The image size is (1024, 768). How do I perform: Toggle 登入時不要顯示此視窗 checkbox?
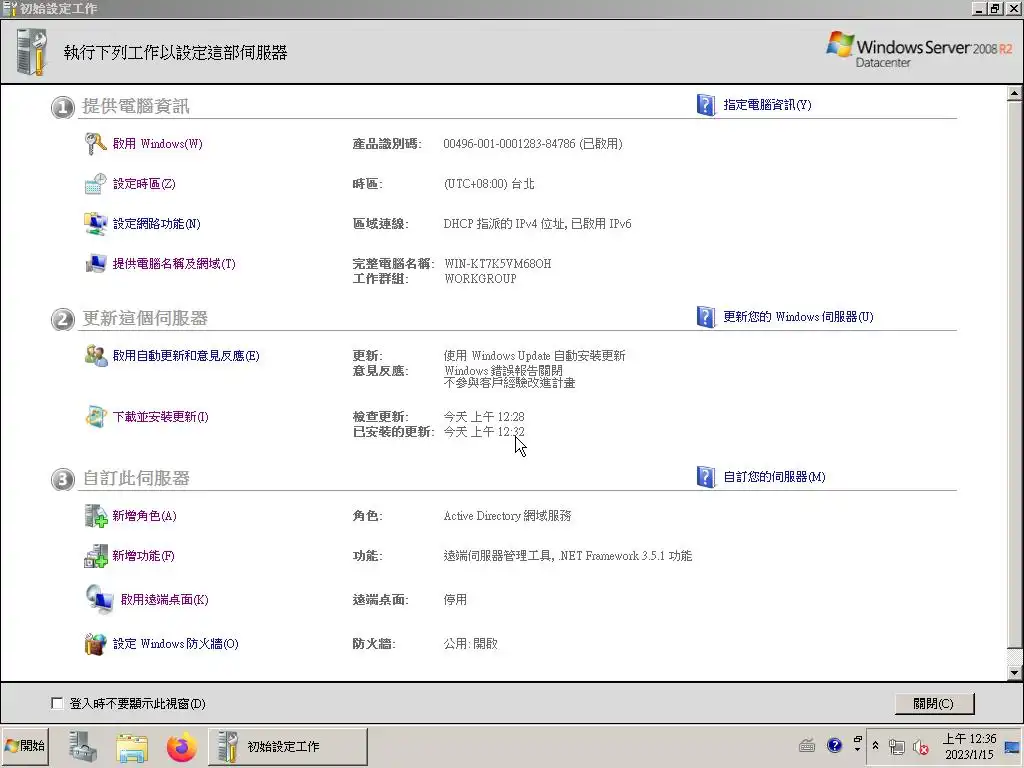(57, 703)
